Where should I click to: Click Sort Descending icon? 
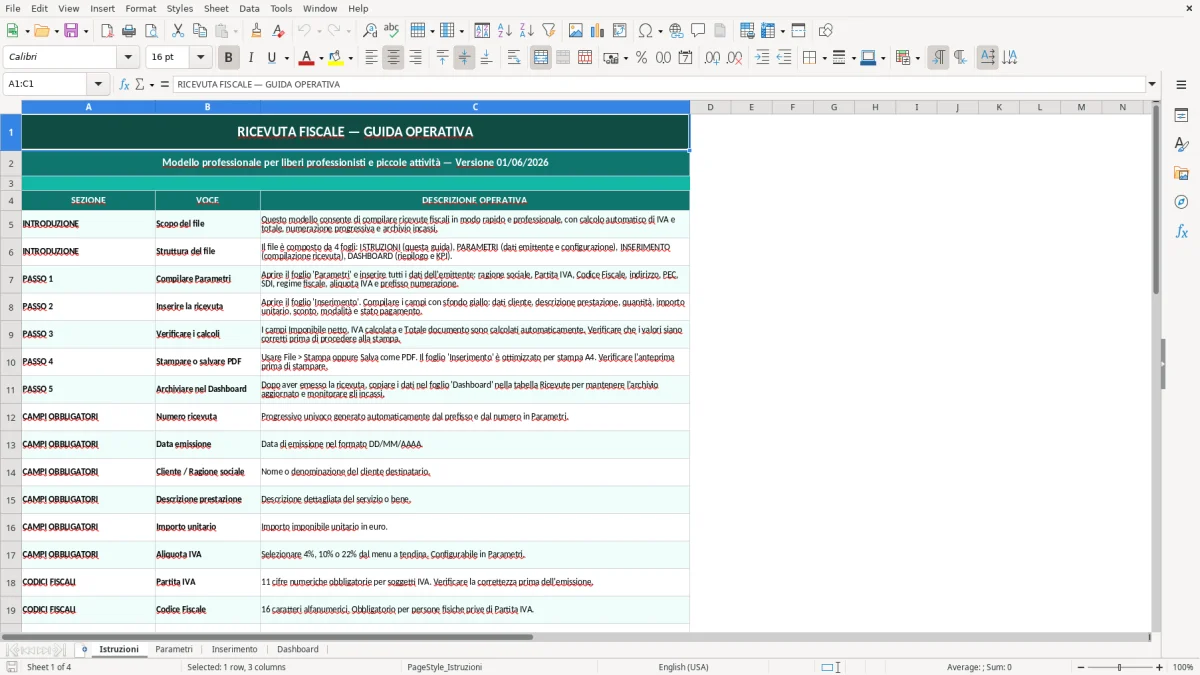(x=527, y=31)
